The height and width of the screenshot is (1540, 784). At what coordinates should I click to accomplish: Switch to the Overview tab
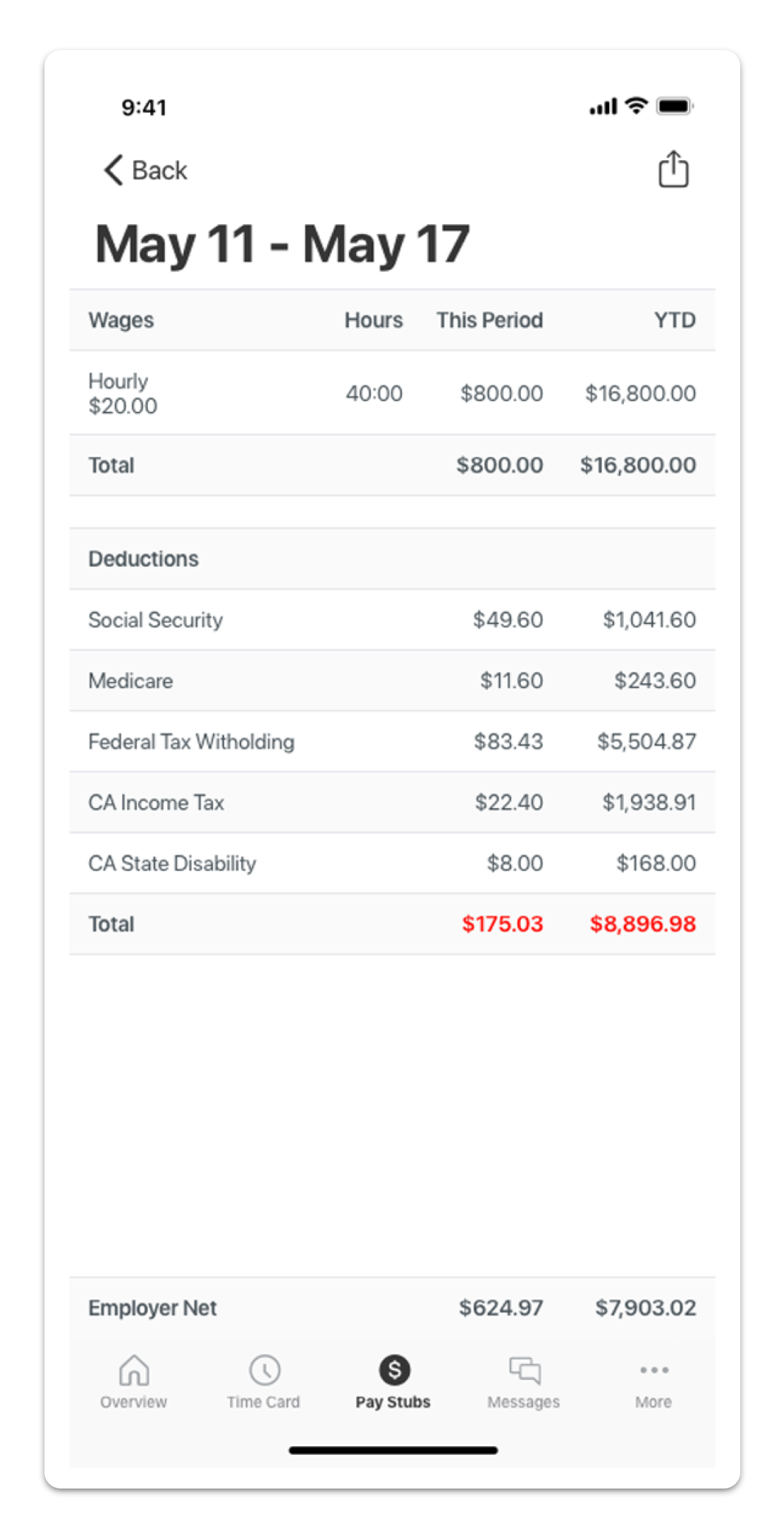(x=133, y=1383)
